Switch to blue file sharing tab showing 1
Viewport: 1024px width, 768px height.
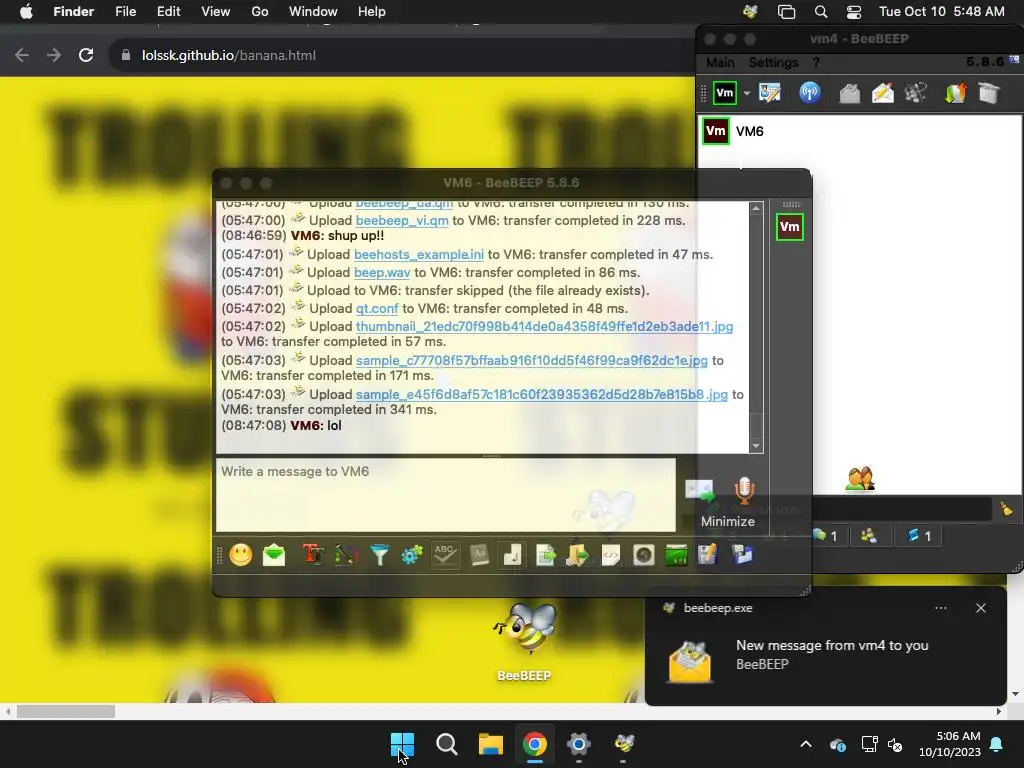tap(920, 536)
